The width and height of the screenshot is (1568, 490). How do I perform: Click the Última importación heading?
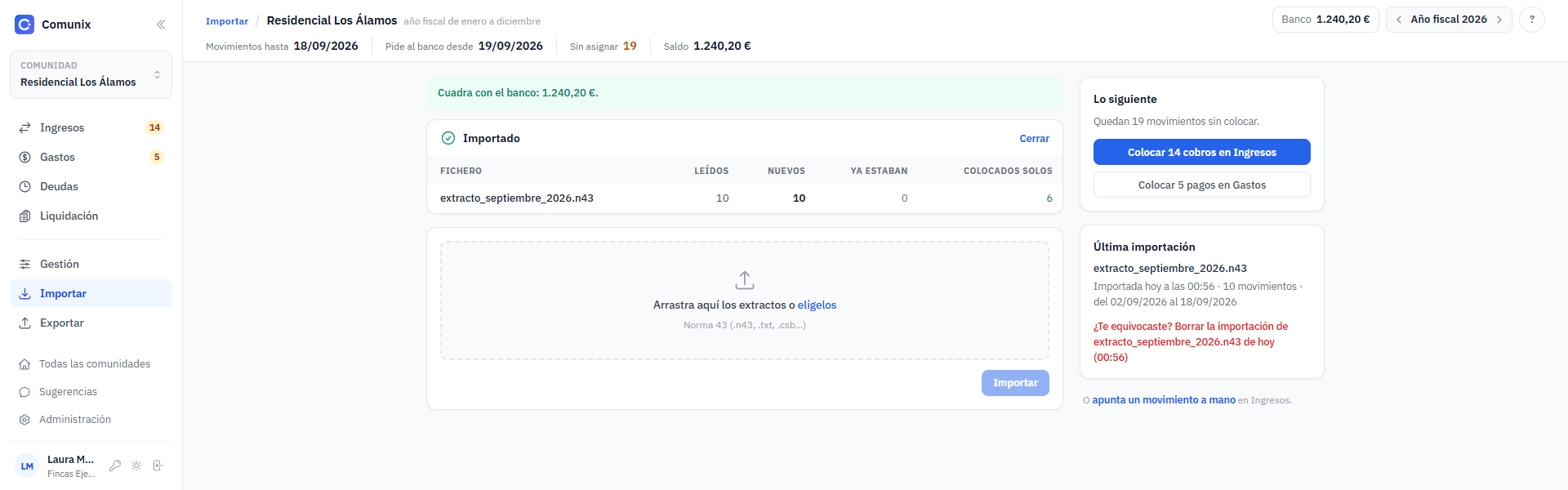point(1144,247)
